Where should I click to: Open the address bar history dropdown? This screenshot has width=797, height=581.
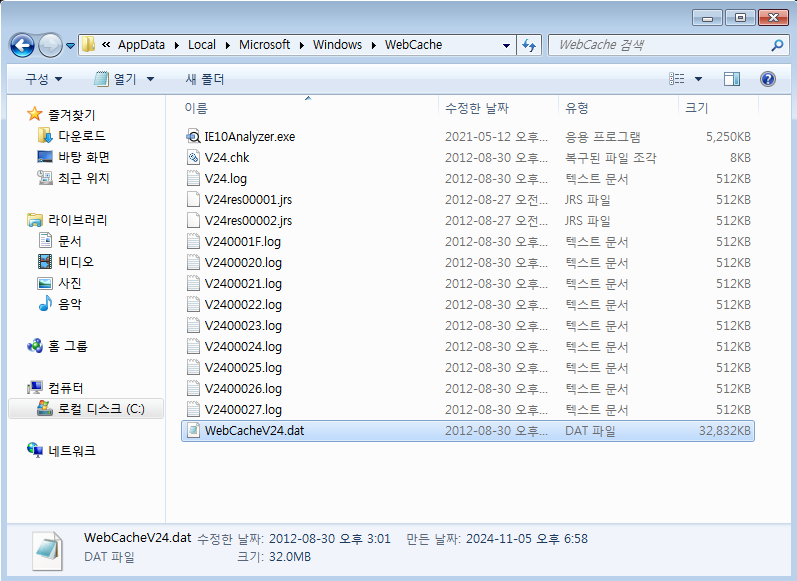[506, 45]
